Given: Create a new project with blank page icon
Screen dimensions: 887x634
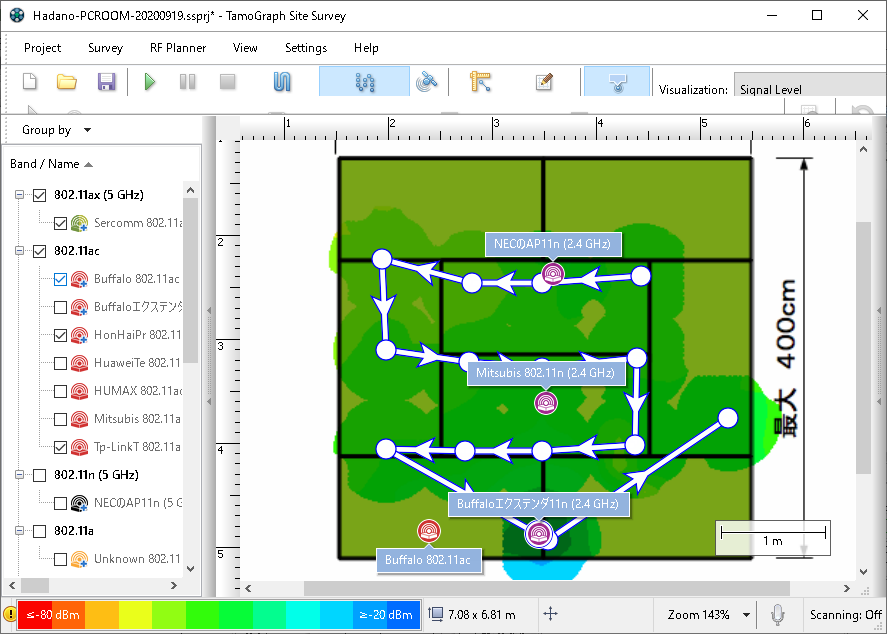Looking at the screenshot, I should click(x=30, y=81).
